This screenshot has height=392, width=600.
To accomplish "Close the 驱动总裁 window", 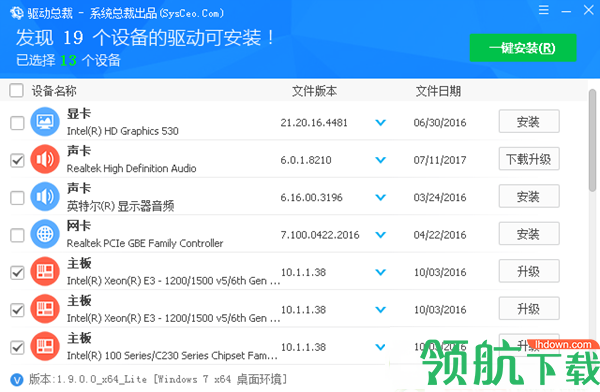I will click(589, 10).
